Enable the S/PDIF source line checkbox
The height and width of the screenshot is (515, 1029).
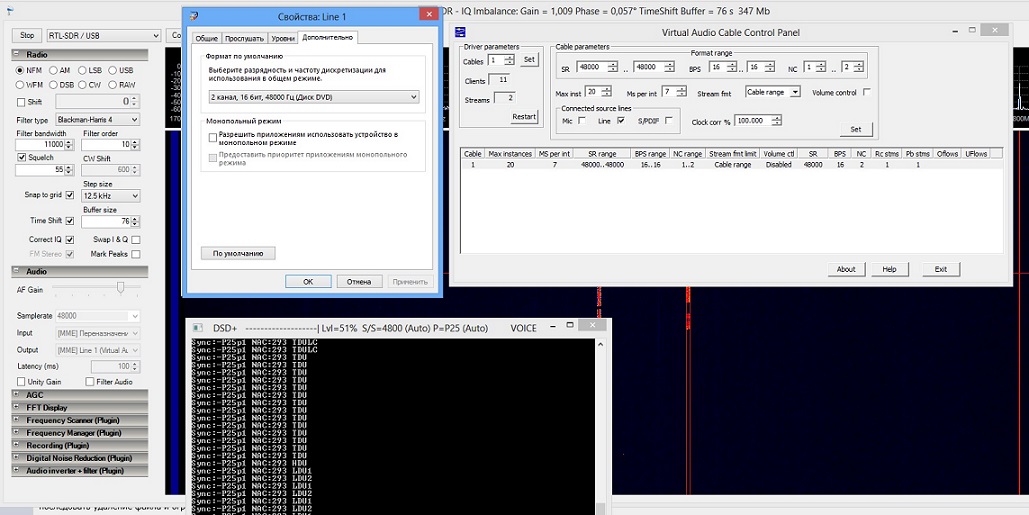coord(668,121)
